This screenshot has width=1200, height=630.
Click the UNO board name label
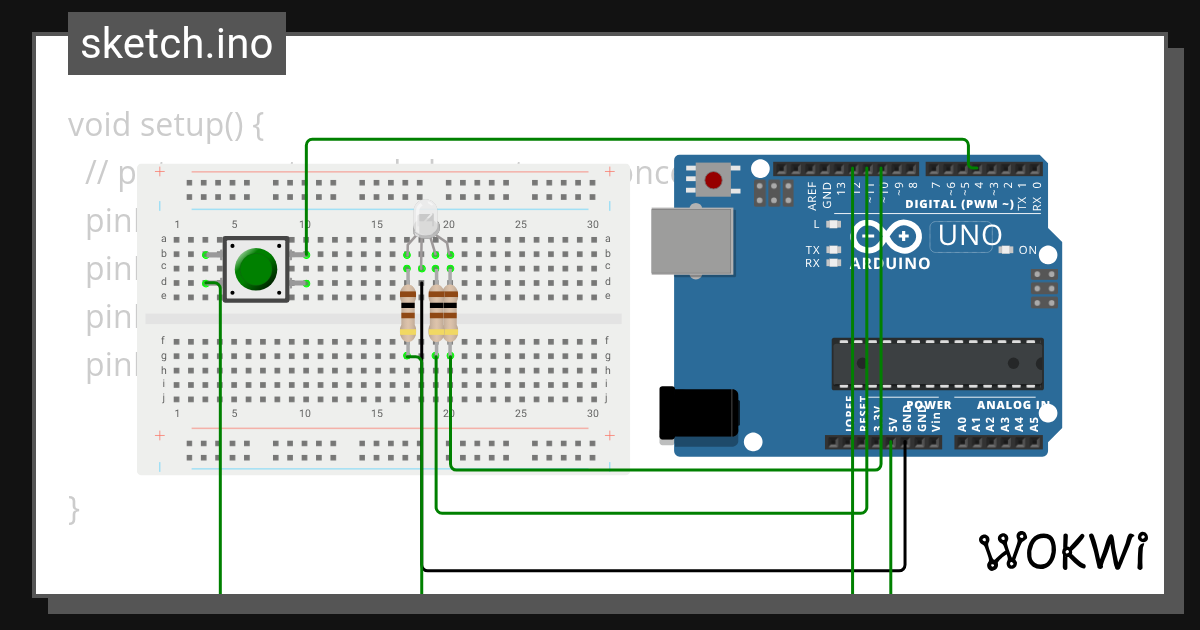(x=966, y=234)
